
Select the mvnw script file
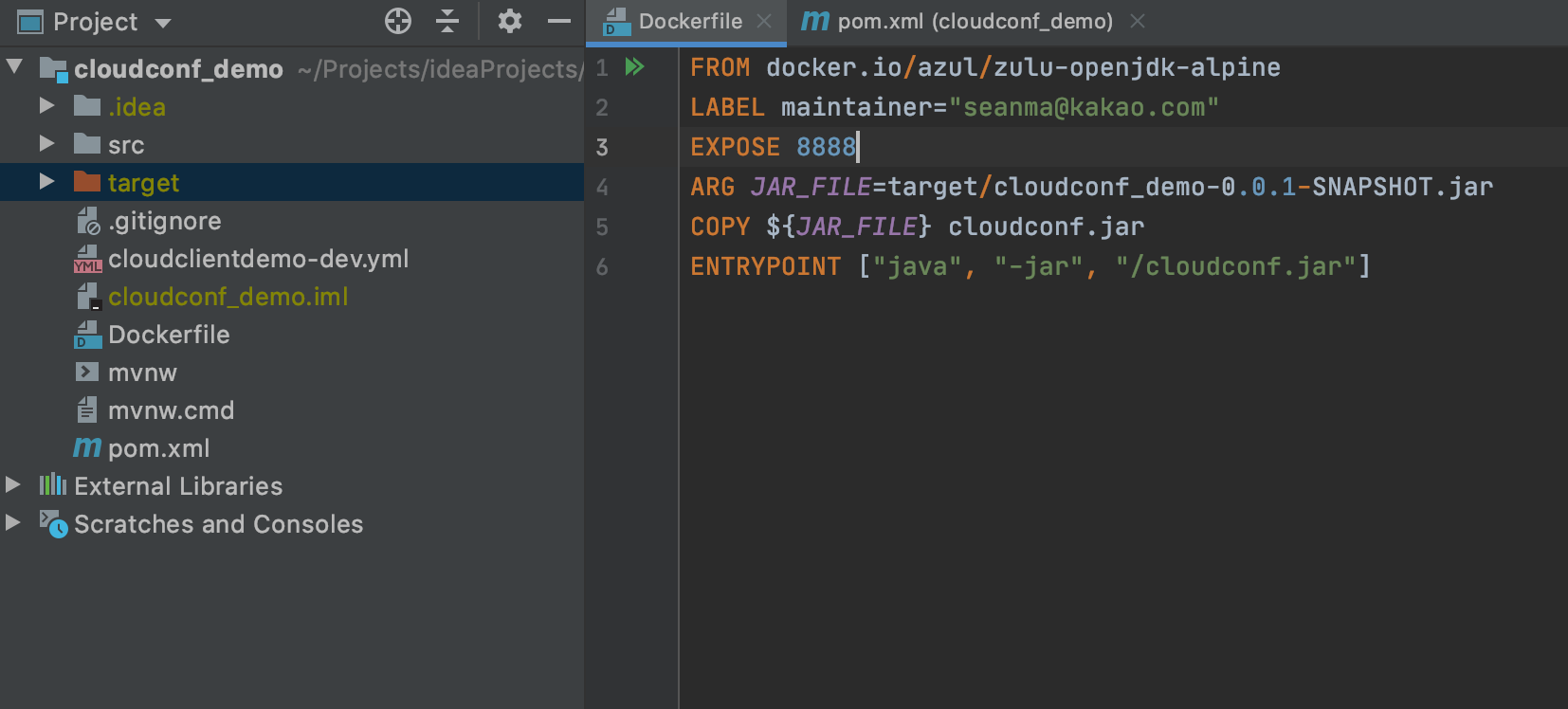point(292,372)
